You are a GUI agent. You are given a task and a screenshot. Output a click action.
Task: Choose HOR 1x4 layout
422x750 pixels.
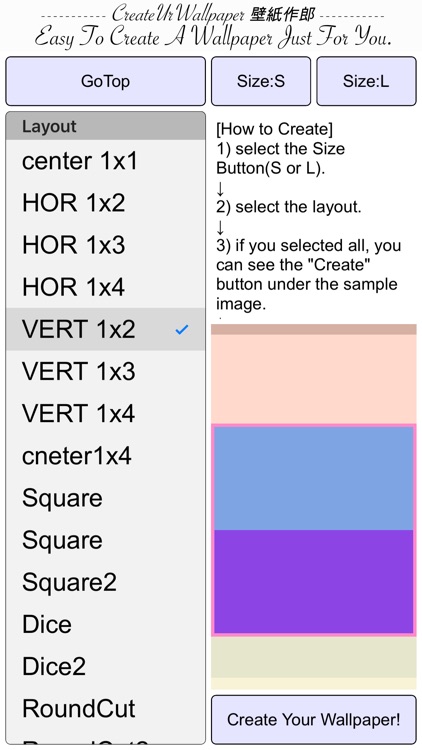(105, 287)
